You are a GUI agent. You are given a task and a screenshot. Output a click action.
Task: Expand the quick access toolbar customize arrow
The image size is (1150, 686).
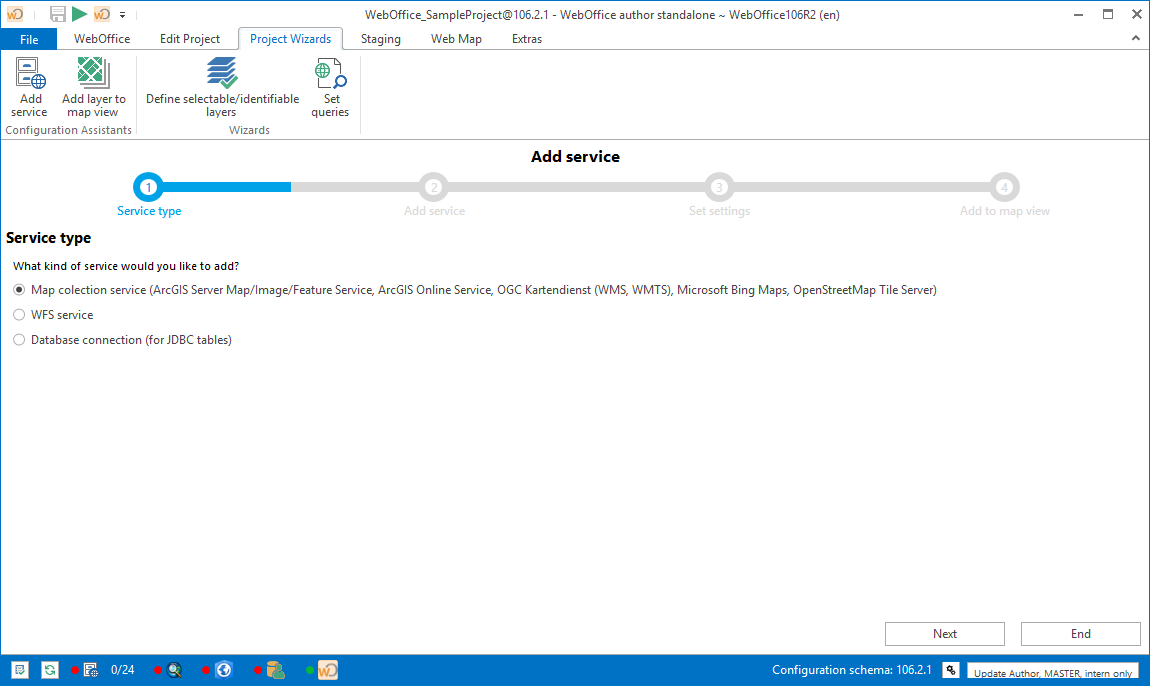point(122,15)
